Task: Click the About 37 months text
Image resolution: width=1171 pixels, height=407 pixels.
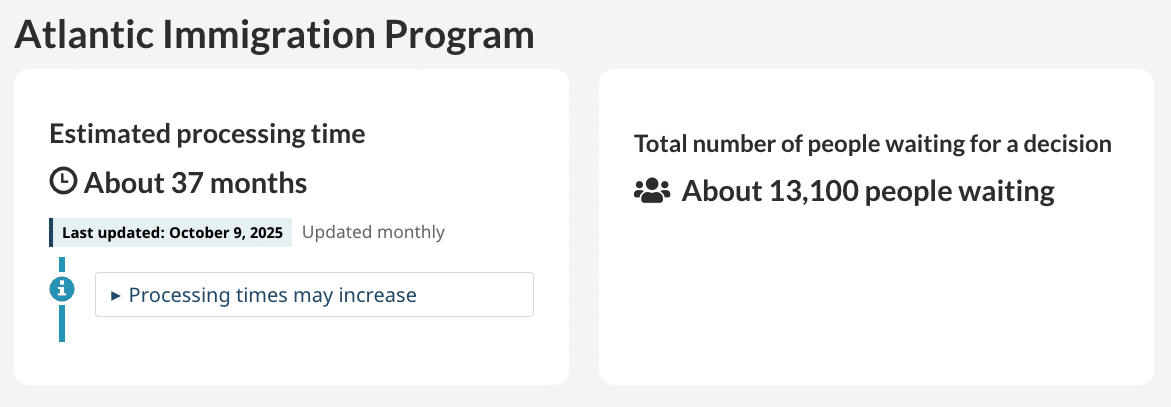Action: (195, 183)
